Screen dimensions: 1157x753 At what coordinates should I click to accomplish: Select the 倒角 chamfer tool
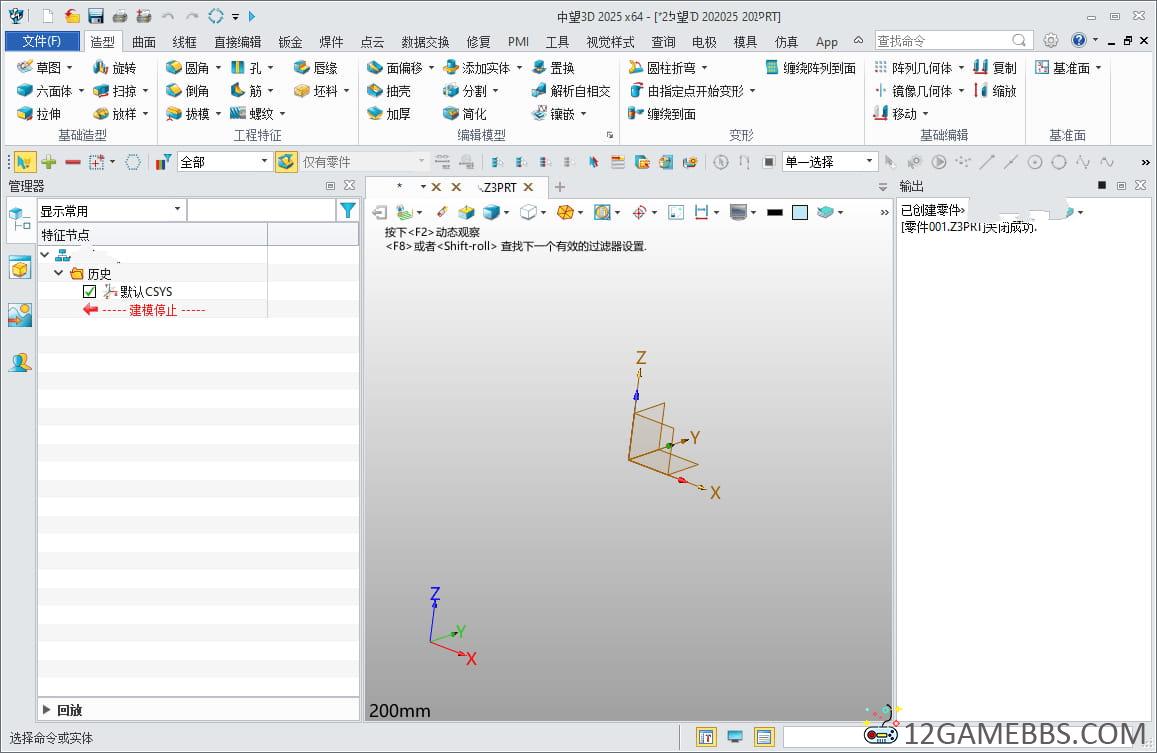pyautogui.click(x=187, y=91)
